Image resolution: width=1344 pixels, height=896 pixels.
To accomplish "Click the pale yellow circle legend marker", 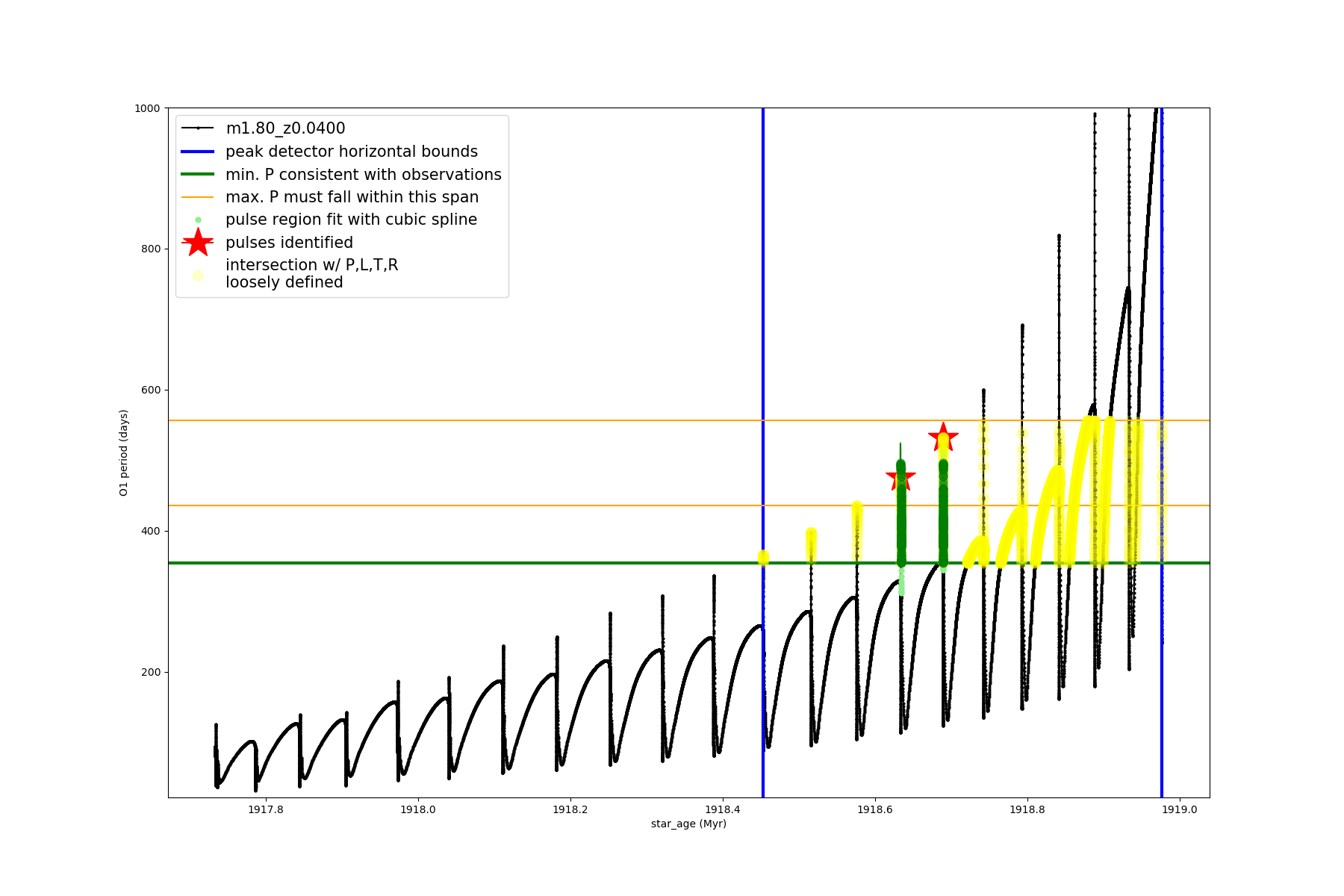I will (198, 276).
